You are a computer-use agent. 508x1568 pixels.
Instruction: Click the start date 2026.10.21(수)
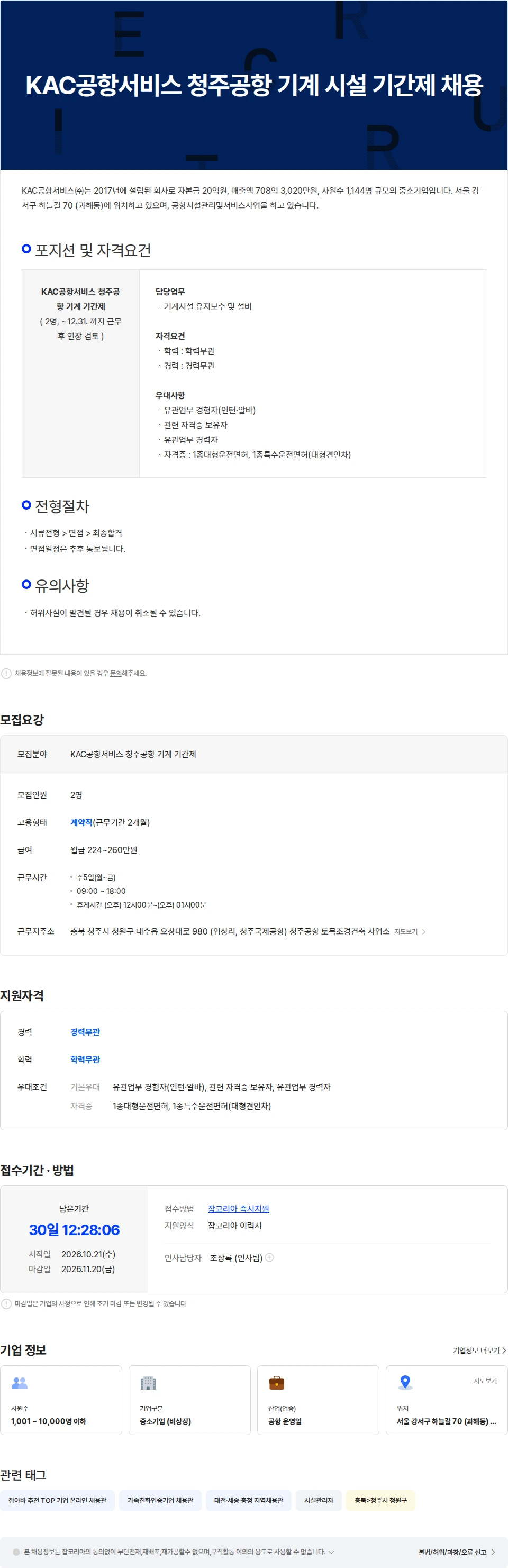coord(88,1254)
